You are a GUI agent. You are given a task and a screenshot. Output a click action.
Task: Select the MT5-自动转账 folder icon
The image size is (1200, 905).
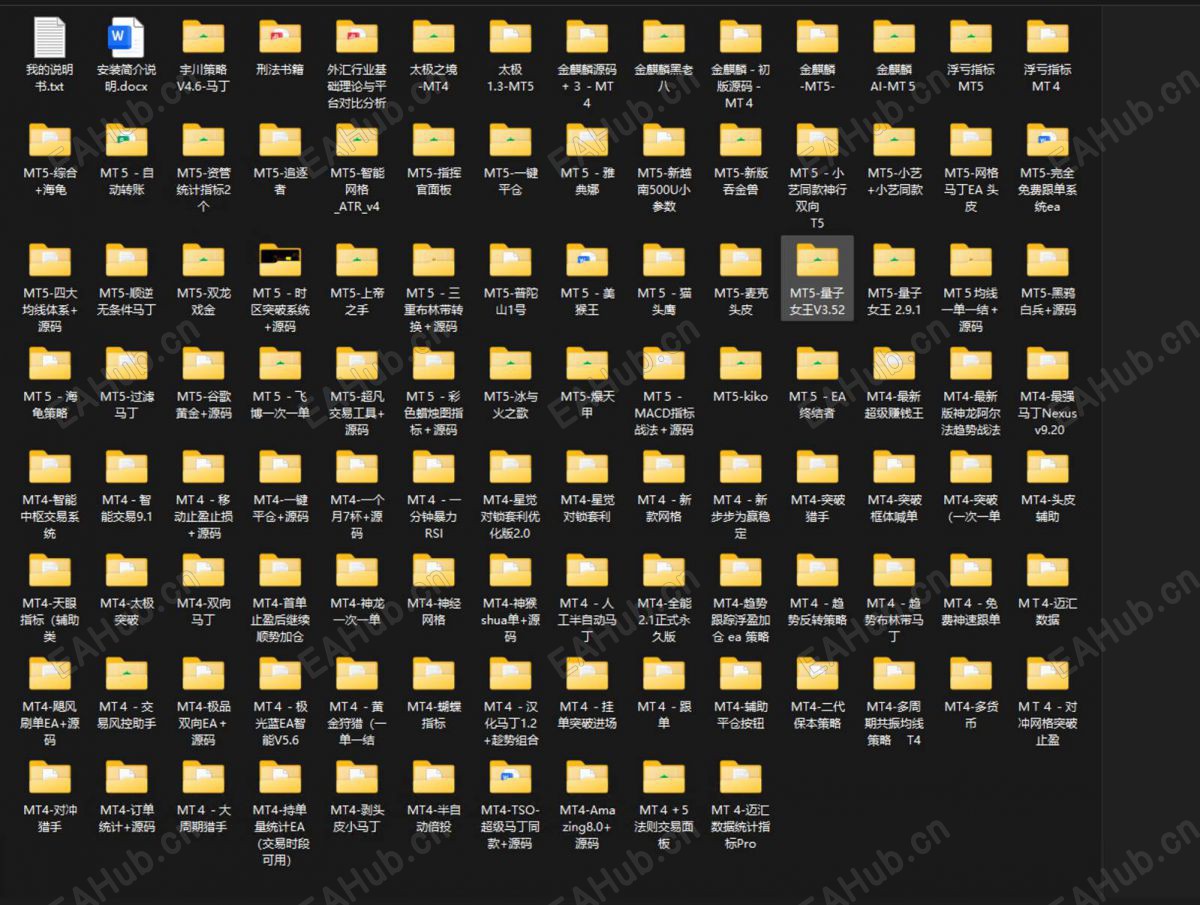click(126, 140)
